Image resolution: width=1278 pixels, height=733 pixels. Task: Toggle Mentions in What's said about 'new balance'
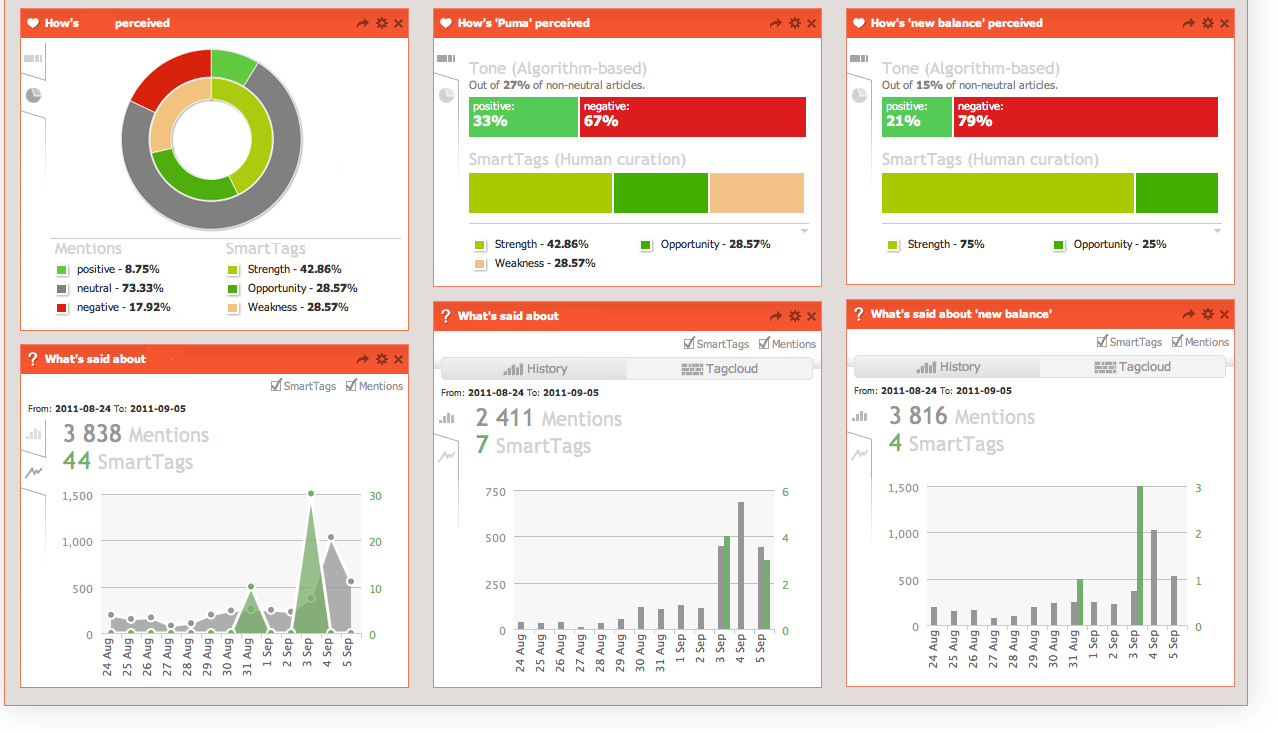1177,341
